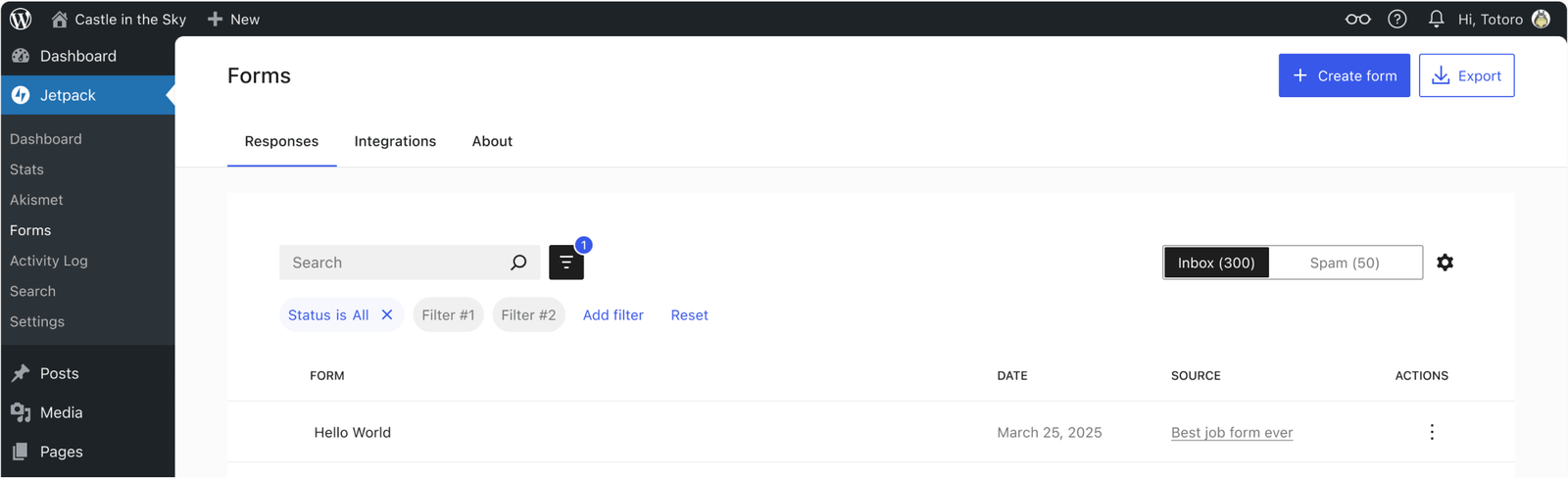
Task: Open the notifications bell icon
Action: coord(1436,19)
